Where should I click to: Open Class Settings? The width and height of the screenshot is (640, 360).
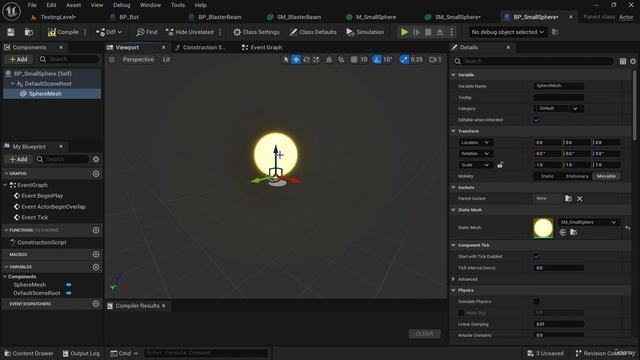click(x=256, y=32)
